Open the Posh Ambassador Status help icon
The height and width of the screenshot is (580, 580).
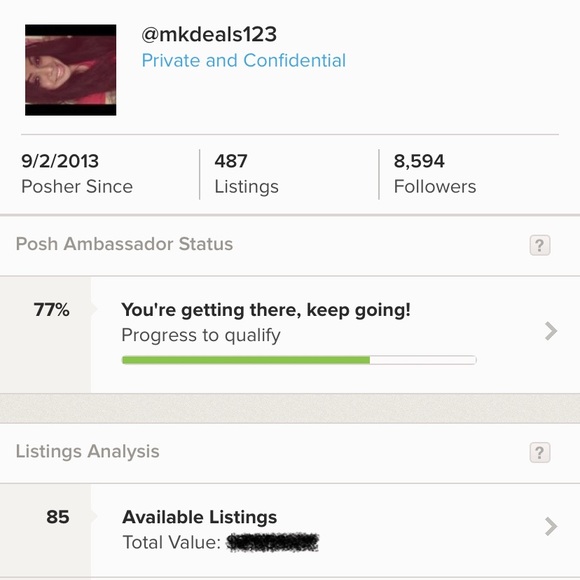pyautogui.click(x=540, y=245)
